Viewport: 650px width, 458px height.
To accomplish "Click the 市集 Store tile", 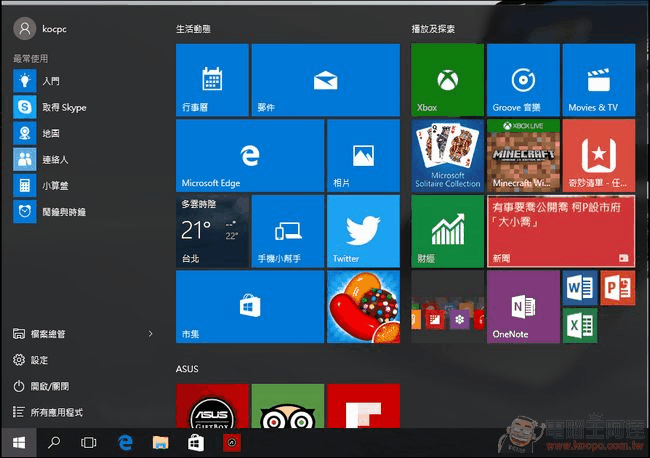I will point(249,306).
